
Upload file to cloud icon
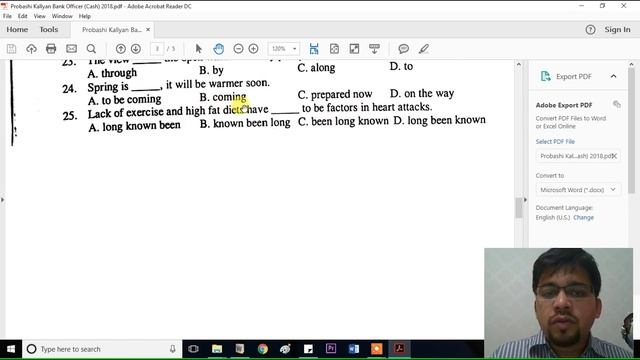(31, 49)
